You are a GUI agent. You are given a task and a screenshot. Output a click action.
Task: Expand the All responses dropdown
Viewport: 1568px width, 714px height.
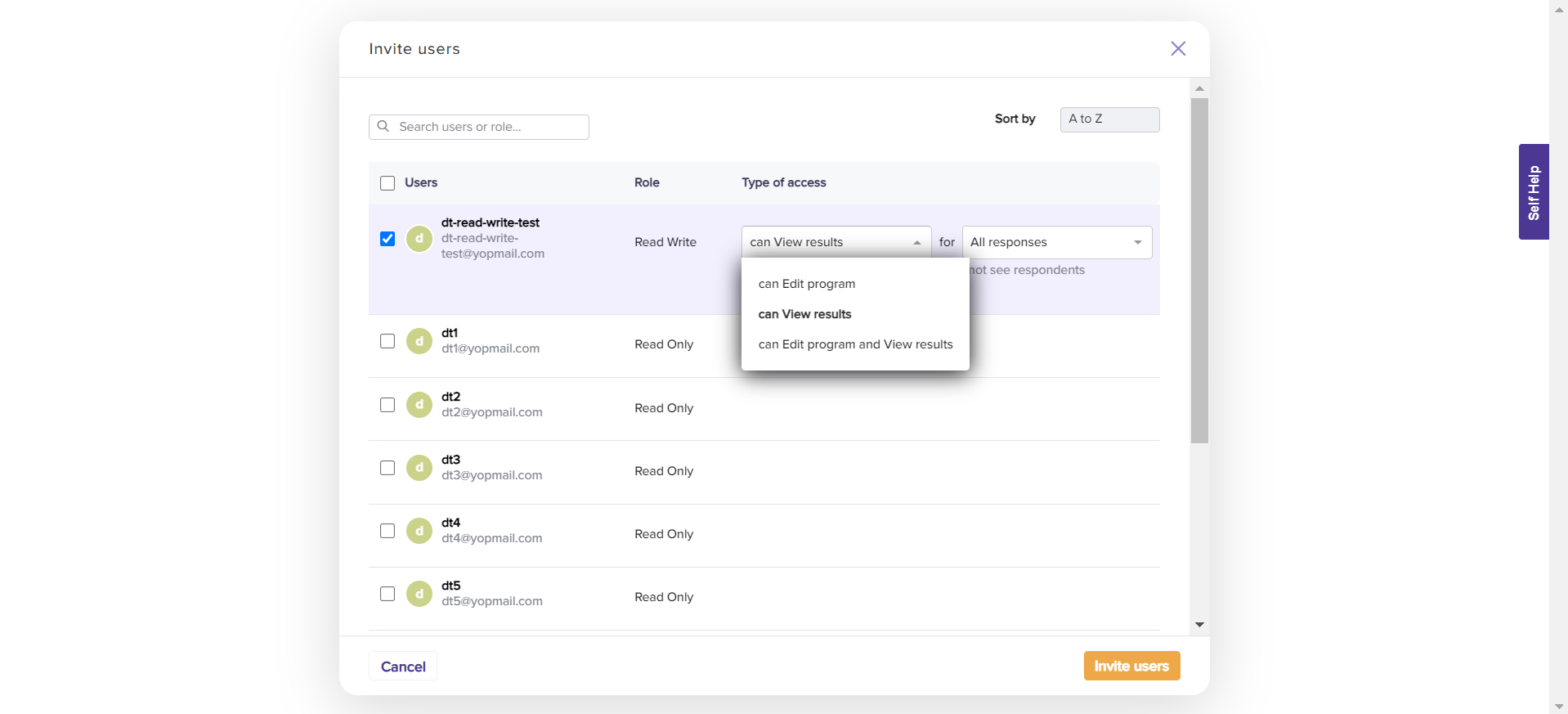click(x=1056, y=242)
